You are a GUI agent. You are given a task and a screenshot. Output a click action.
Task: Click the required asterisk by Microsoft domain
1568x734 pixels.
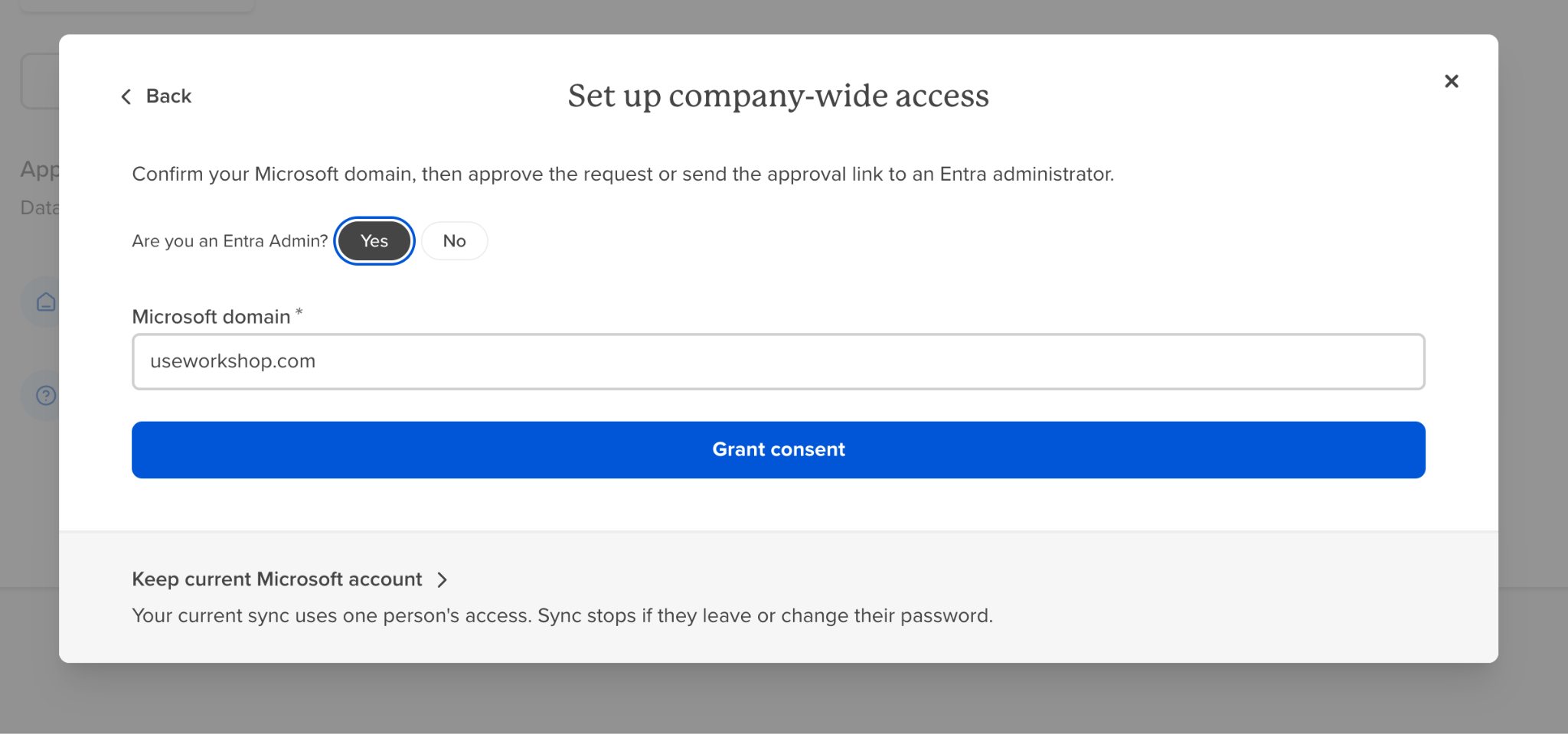(x=299, y=312)
